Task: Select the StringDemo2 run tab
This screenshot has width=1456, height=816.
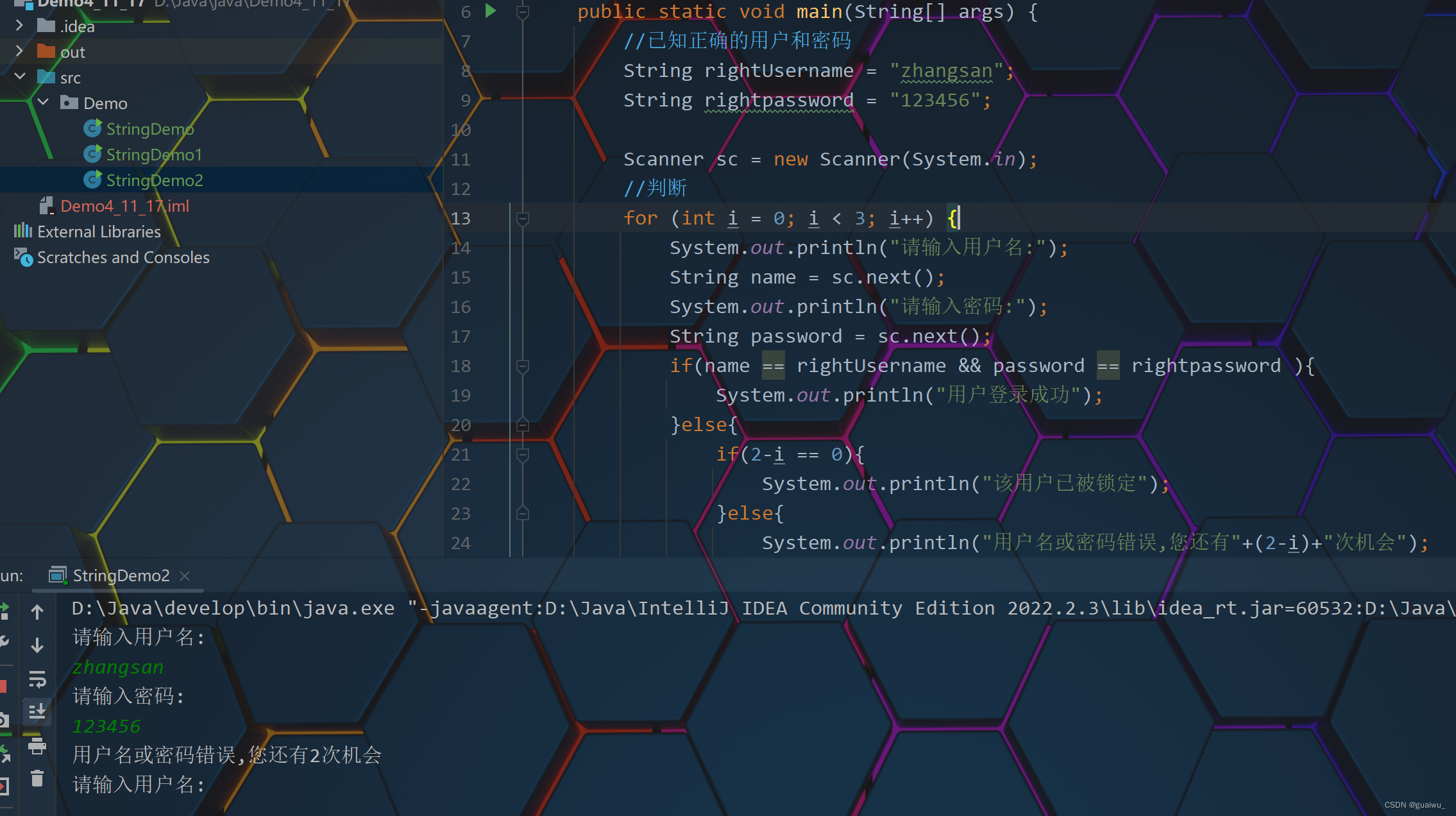Action: (x=121, y=575)
